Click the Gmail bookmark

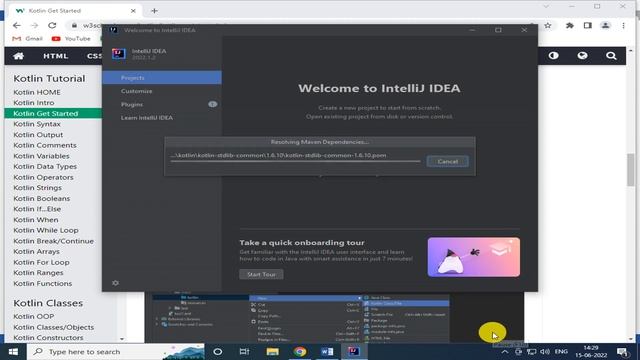tap(27, 39)
